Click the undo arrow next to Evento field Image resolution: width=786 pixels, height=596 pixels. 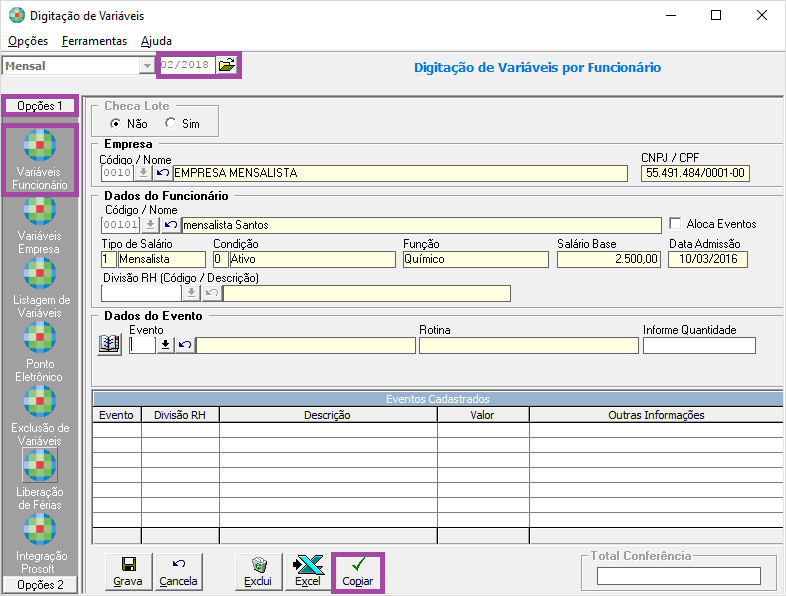(x=184, y=345)
